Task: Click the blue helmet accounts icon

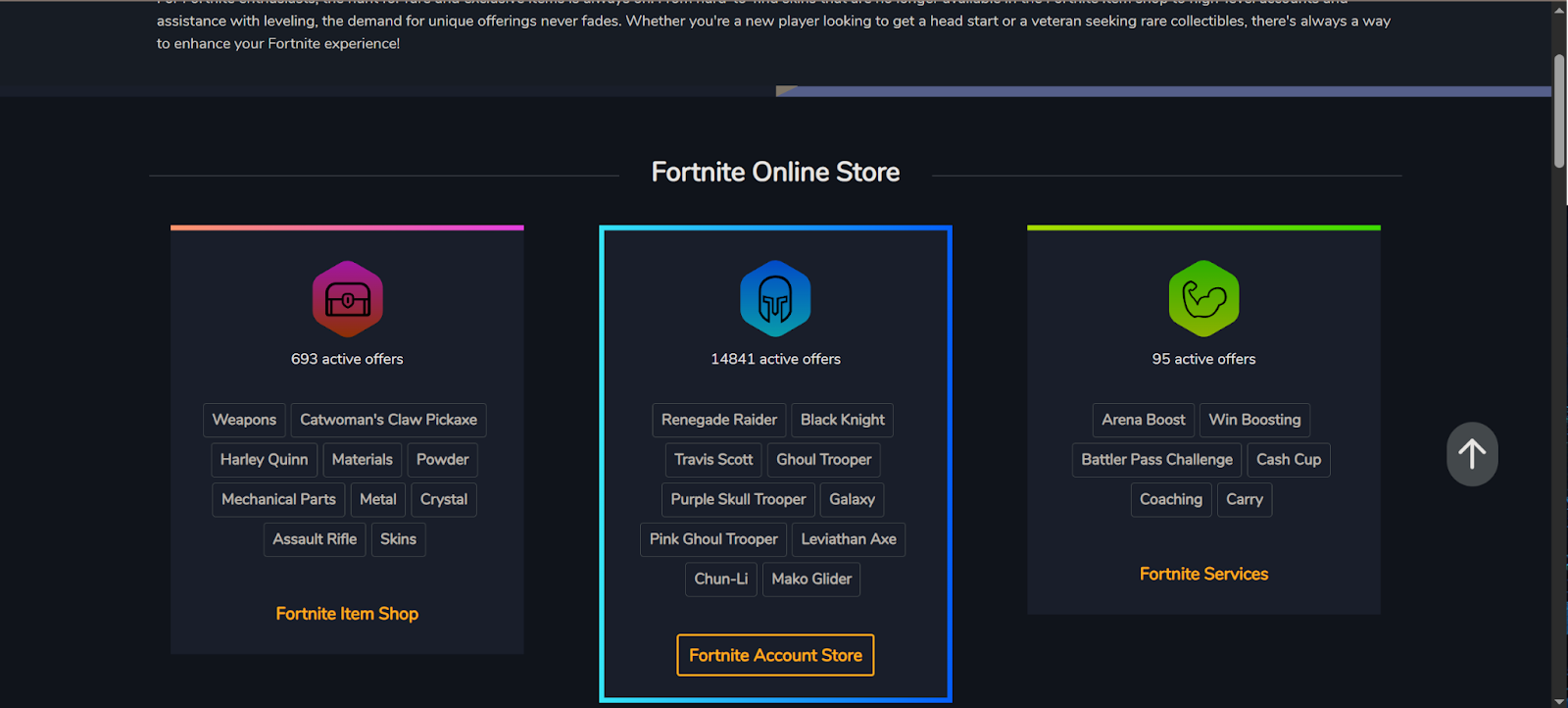Action: tap(775, 299)
